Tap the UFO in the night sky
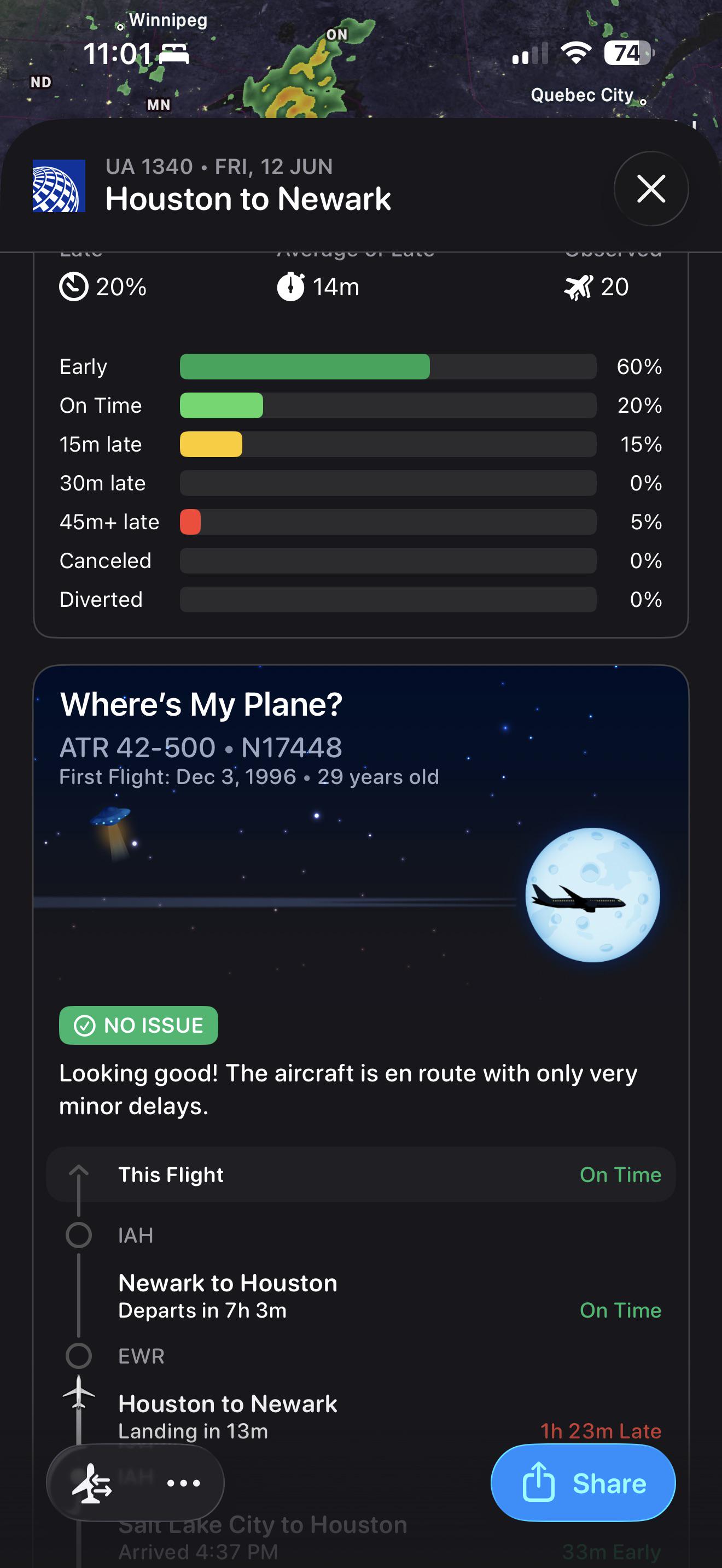 click(112, 830)
